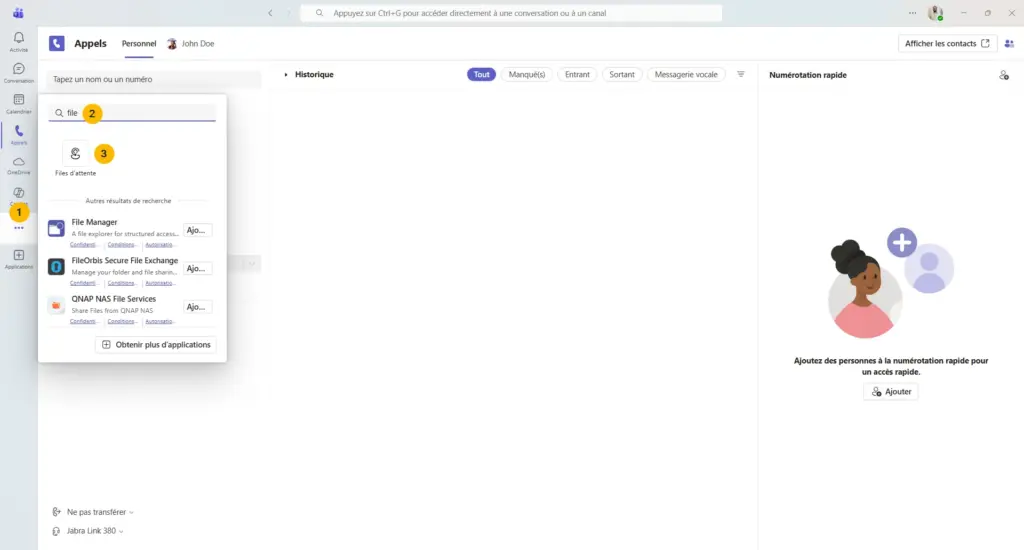Collapse the Historique section arrow
1024x550 pixels.
coord(286,75)
